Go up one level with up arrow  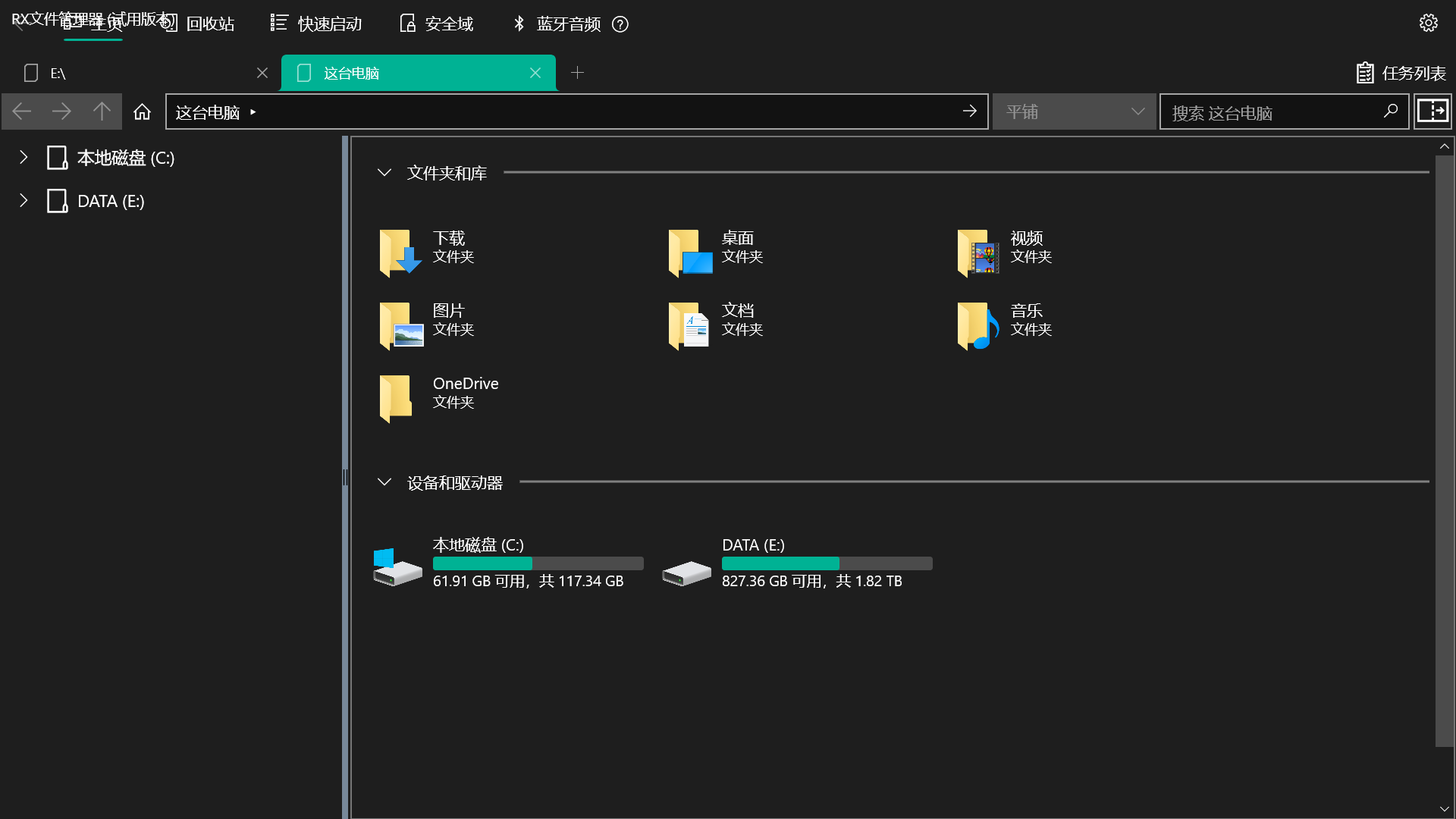click(102, 112)
